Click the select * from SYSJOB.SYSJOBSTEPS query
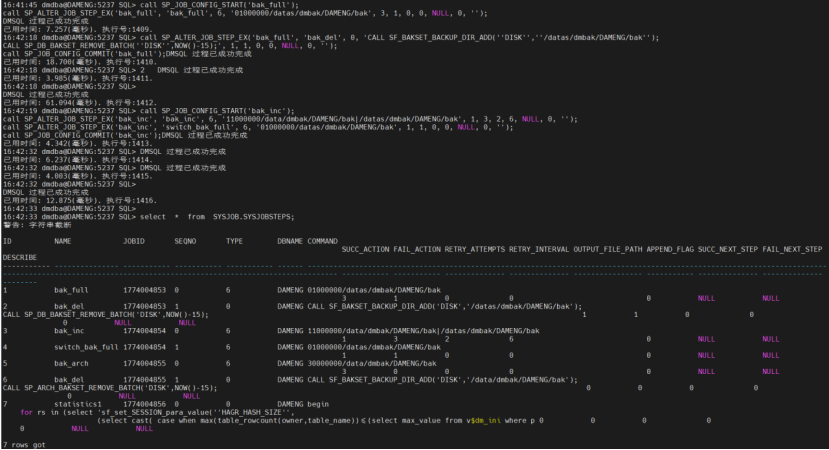829x450 pixels. coord(217,217)
